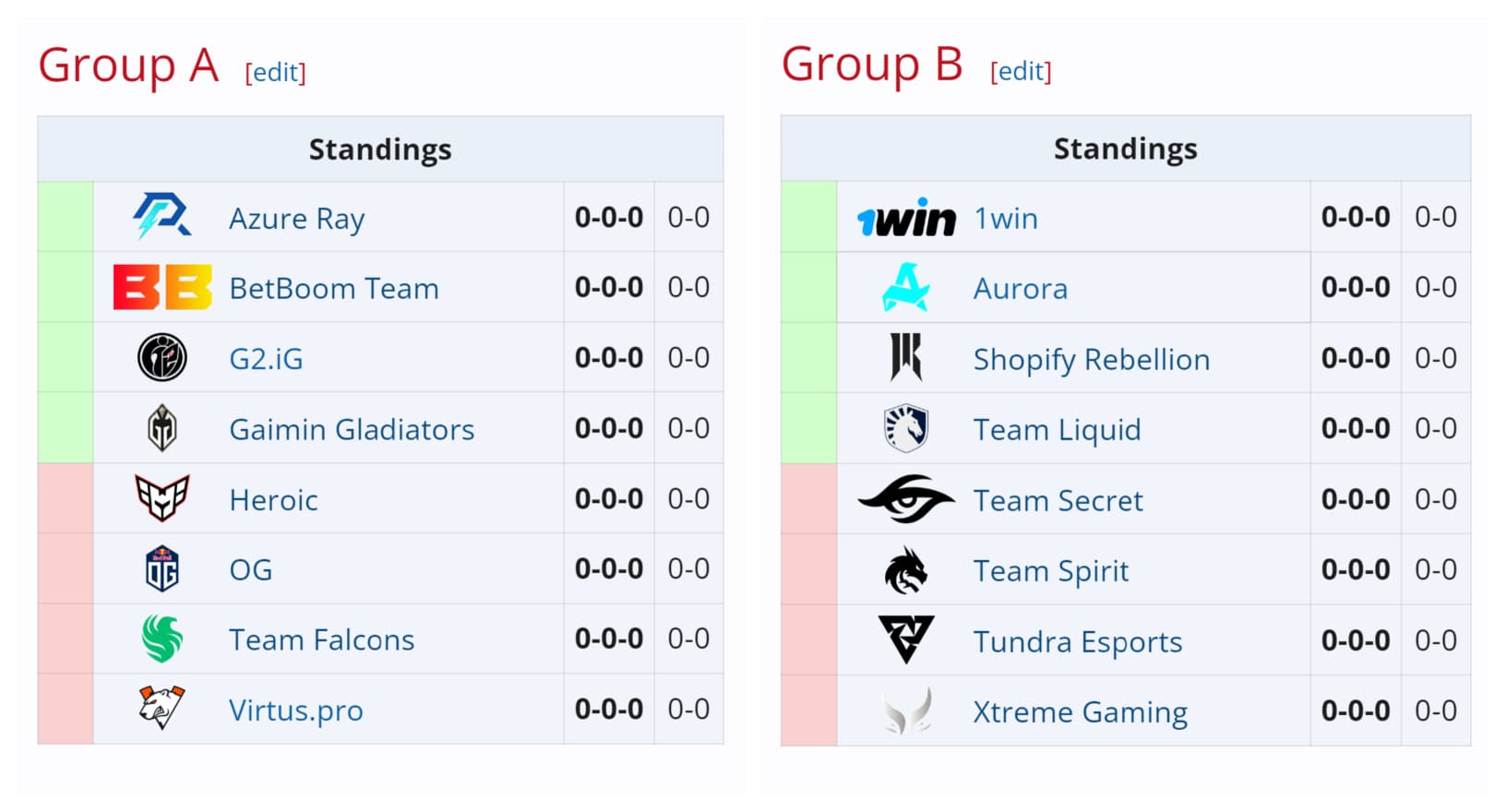Click the edit link for Group A
The width and height of the screenshot is (1506, 812).
(x=274, y=73)
